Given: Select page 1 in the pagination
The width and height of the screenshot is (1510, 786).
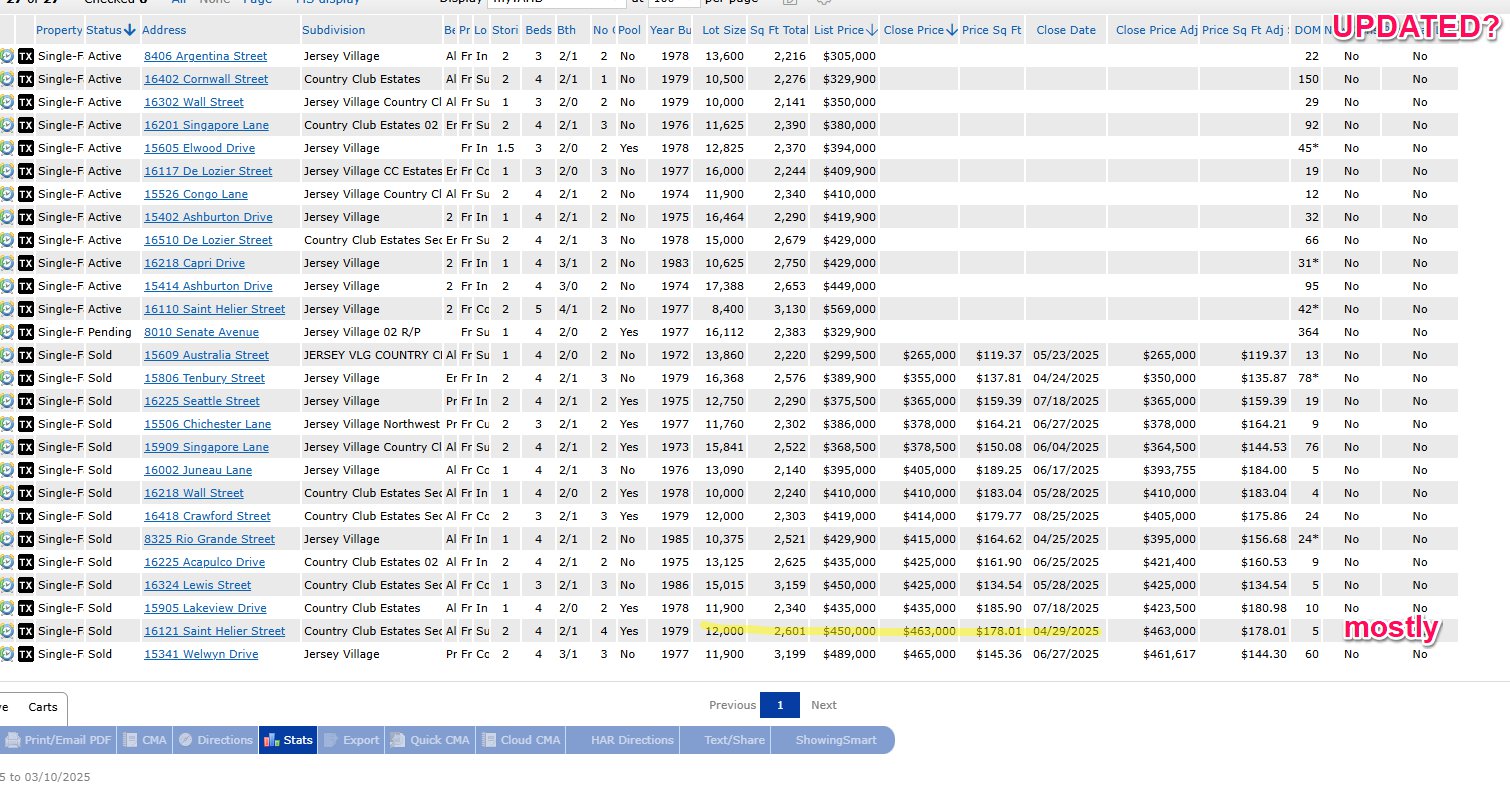Looking at the screenshot, I should [x=780, y=705].
